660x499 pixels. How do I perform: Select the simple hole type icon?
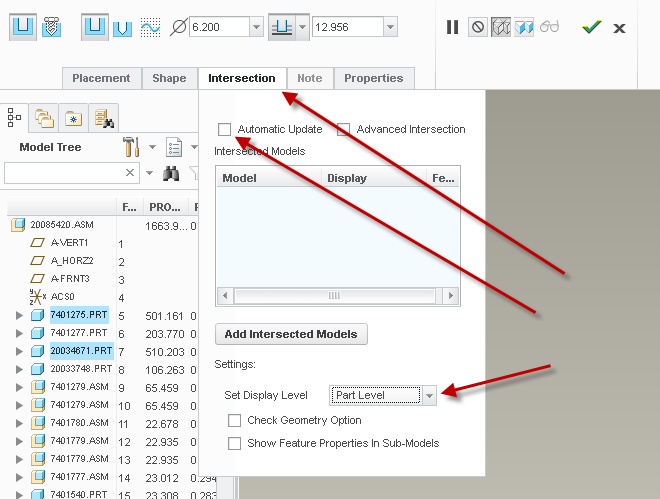tap(23, 27)
